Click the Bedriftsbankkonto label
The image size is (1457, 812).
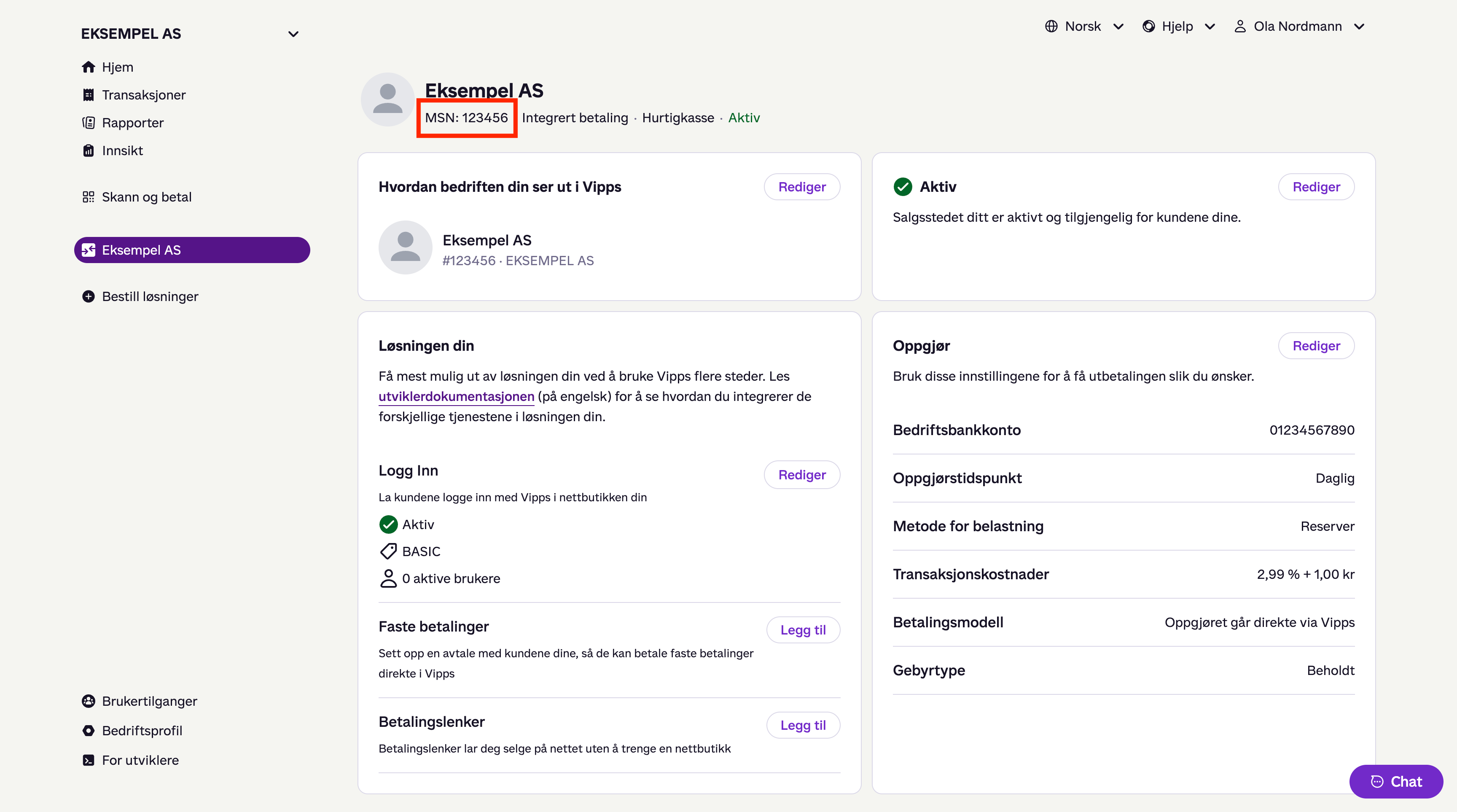pos(957,430)
